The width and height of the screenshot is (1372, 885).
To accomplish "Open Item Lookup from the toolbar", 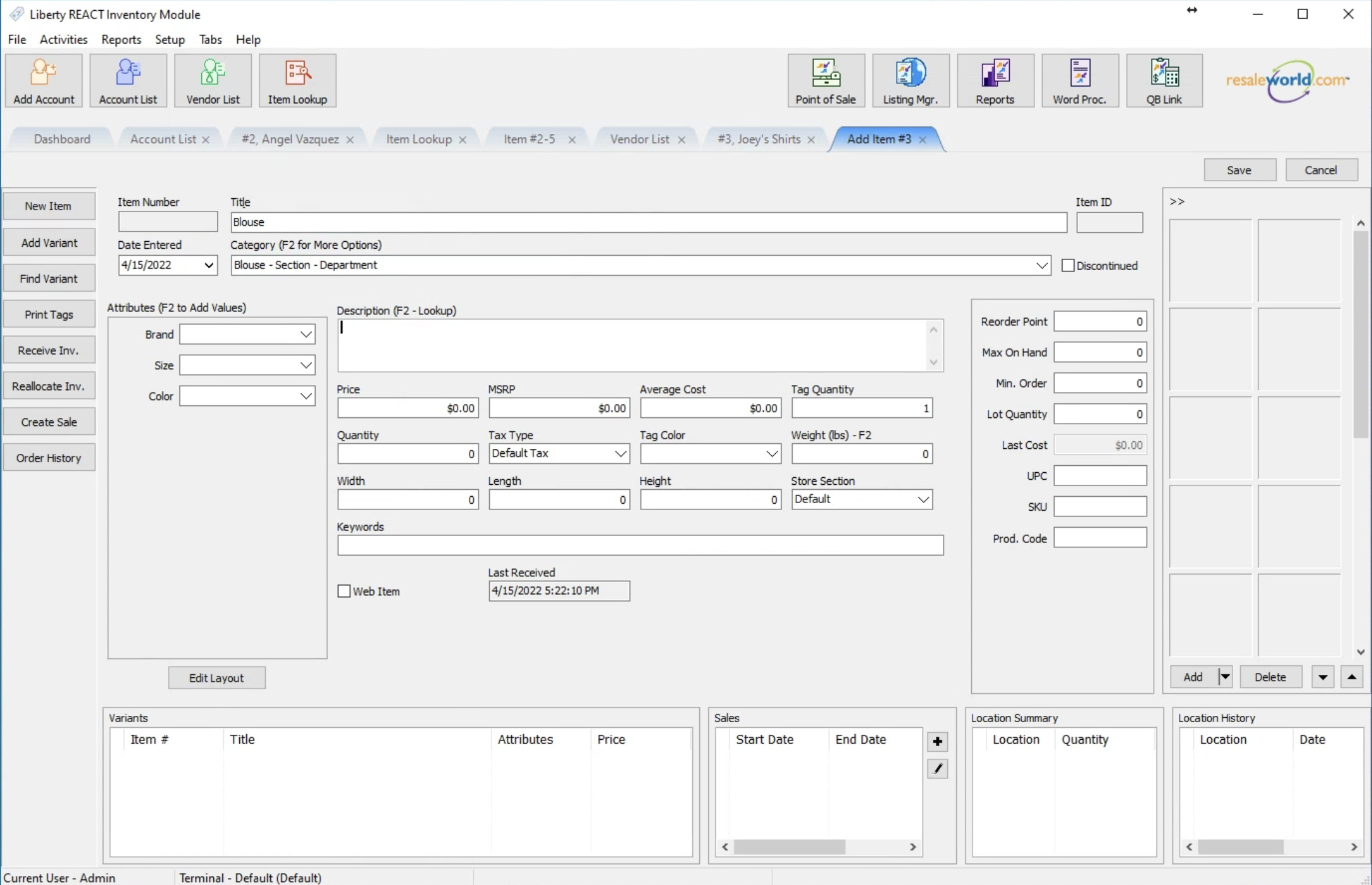I will pos(297,81).
